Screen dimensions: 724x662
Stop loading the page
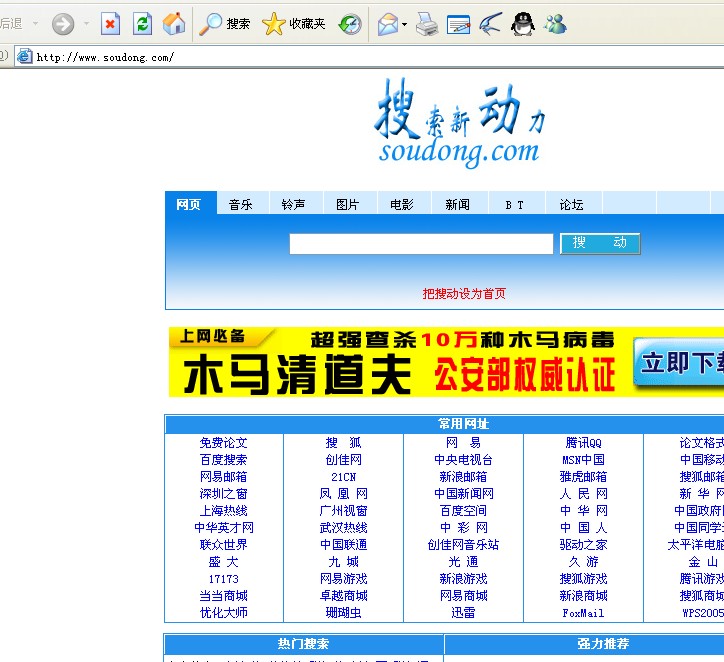point(110,24)
